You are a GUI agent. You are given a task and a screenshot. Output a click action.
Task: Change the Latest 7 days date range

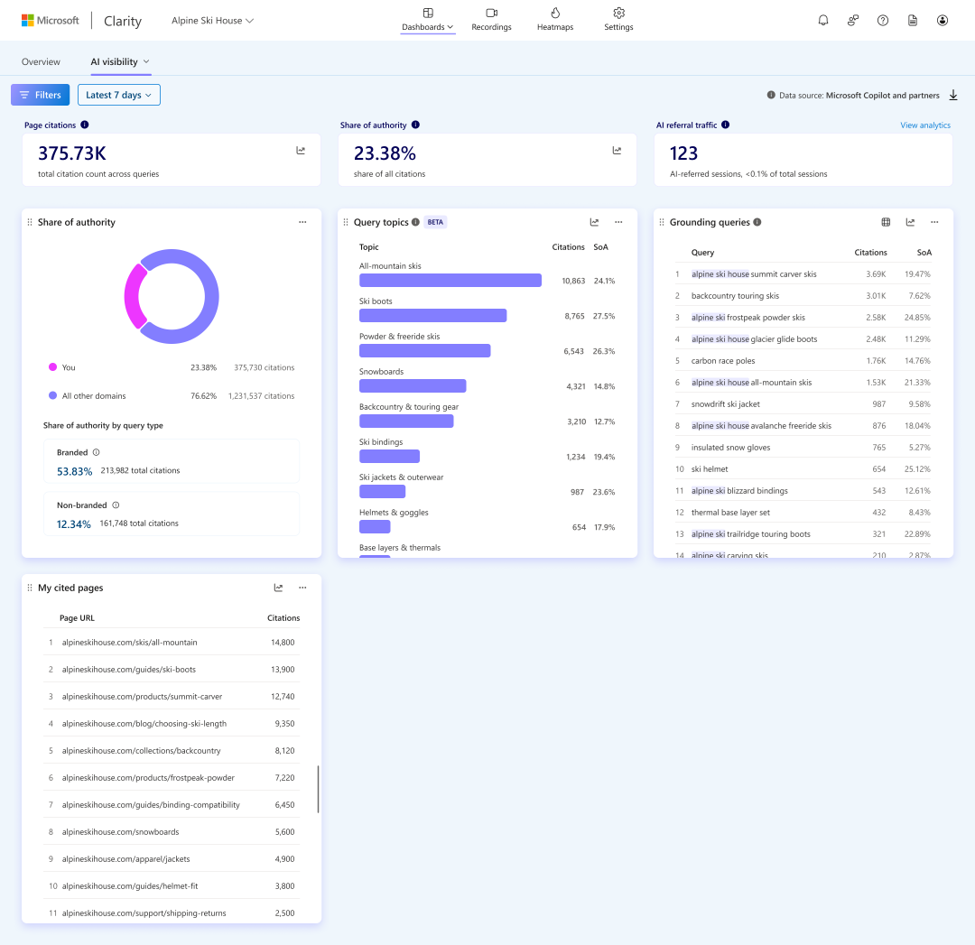119,95
